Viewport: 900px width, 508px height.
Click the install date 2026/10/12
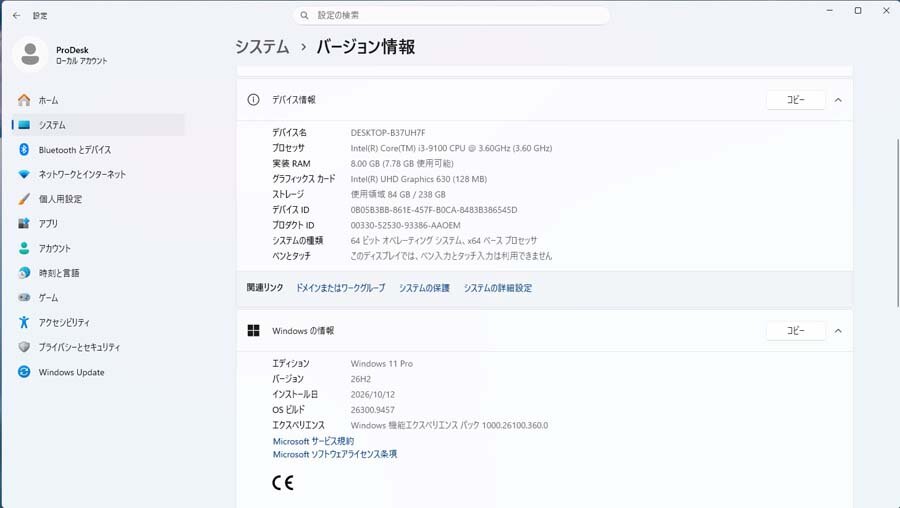pos(373,395)
